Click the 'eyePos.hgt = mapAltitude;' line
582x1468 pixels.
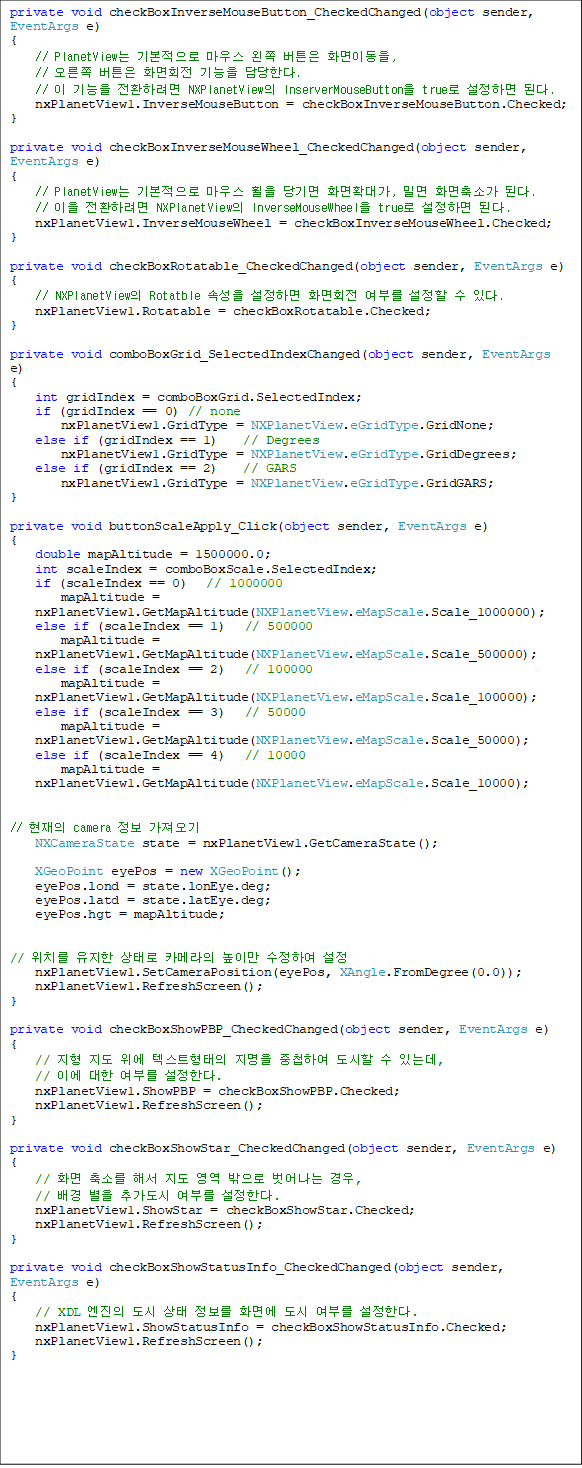[130, 914]
